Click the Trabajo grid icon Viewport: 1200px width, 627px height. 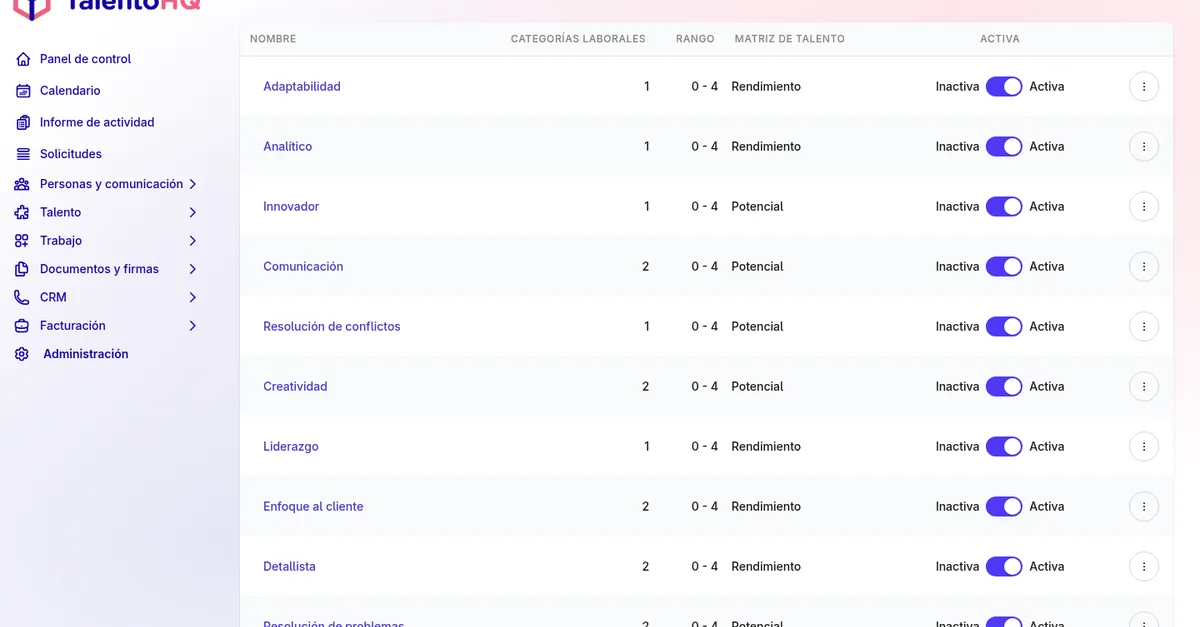[x=22, y=241]
